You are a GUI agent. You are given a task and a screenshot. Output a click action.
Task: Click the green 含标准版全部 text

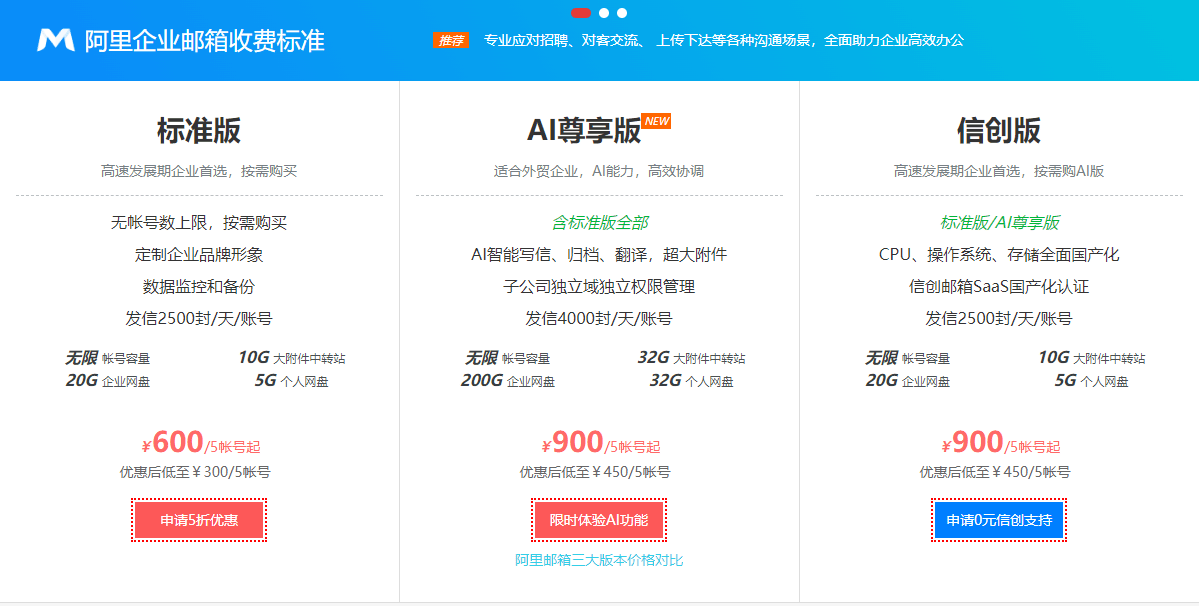tap(600, 222)
